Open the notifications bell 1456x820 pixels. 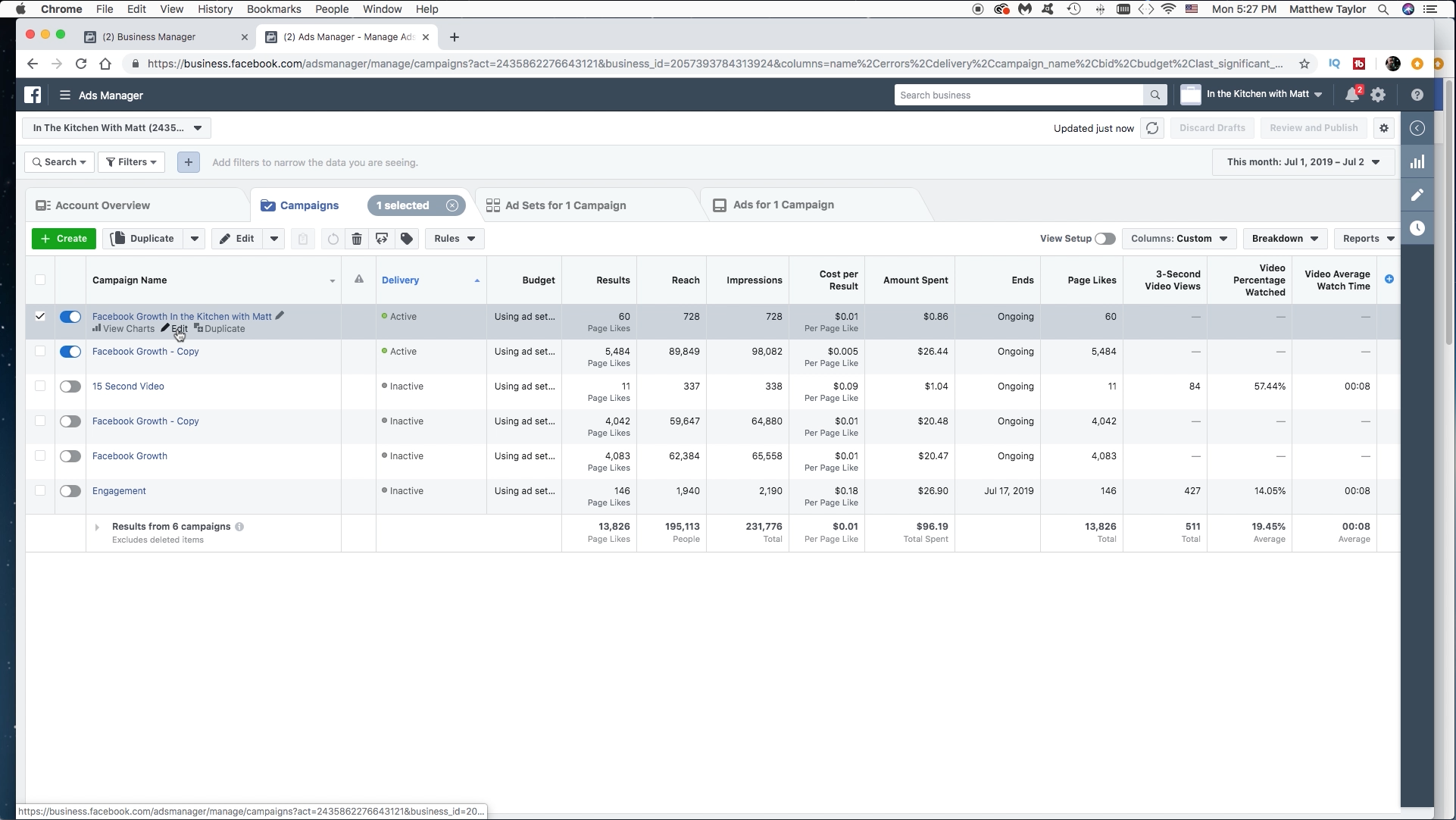pyautogui.click(x=1352, y=95)
